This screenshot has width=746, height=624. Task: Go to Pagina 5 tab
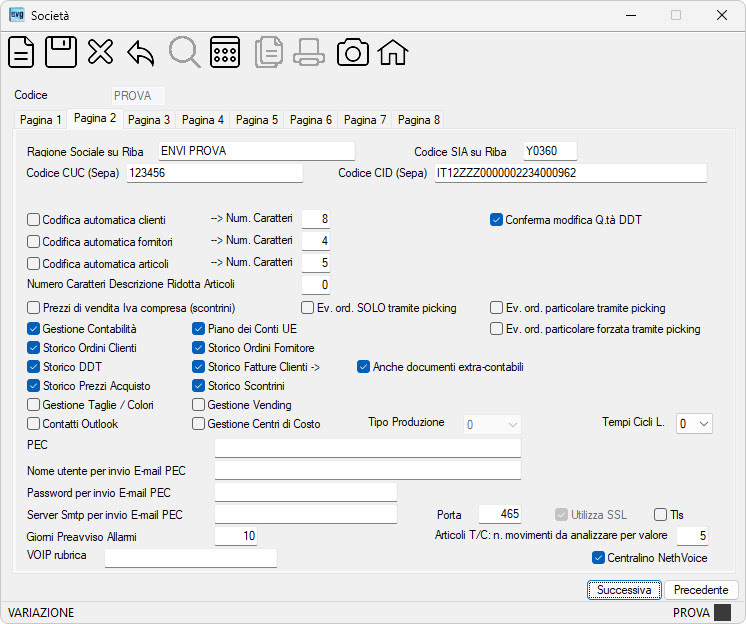257,120
